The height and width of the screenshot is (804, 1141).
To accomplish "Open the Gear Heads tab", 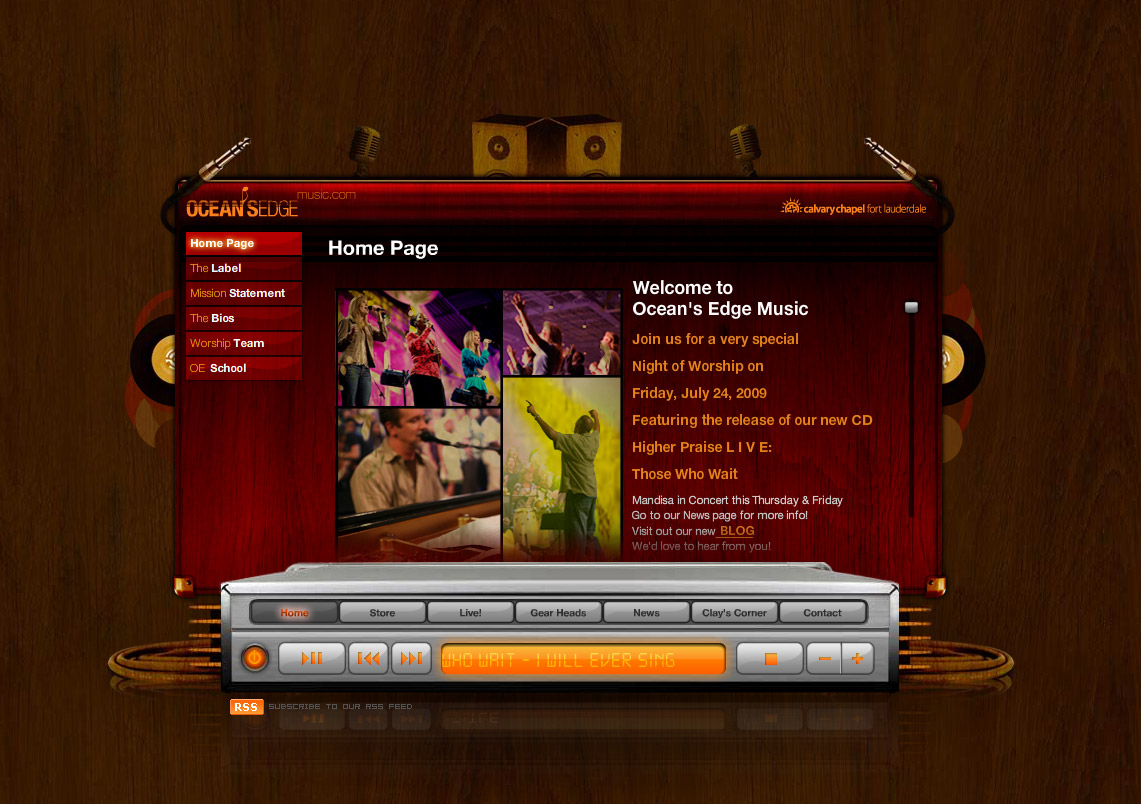I will (558, 613).
